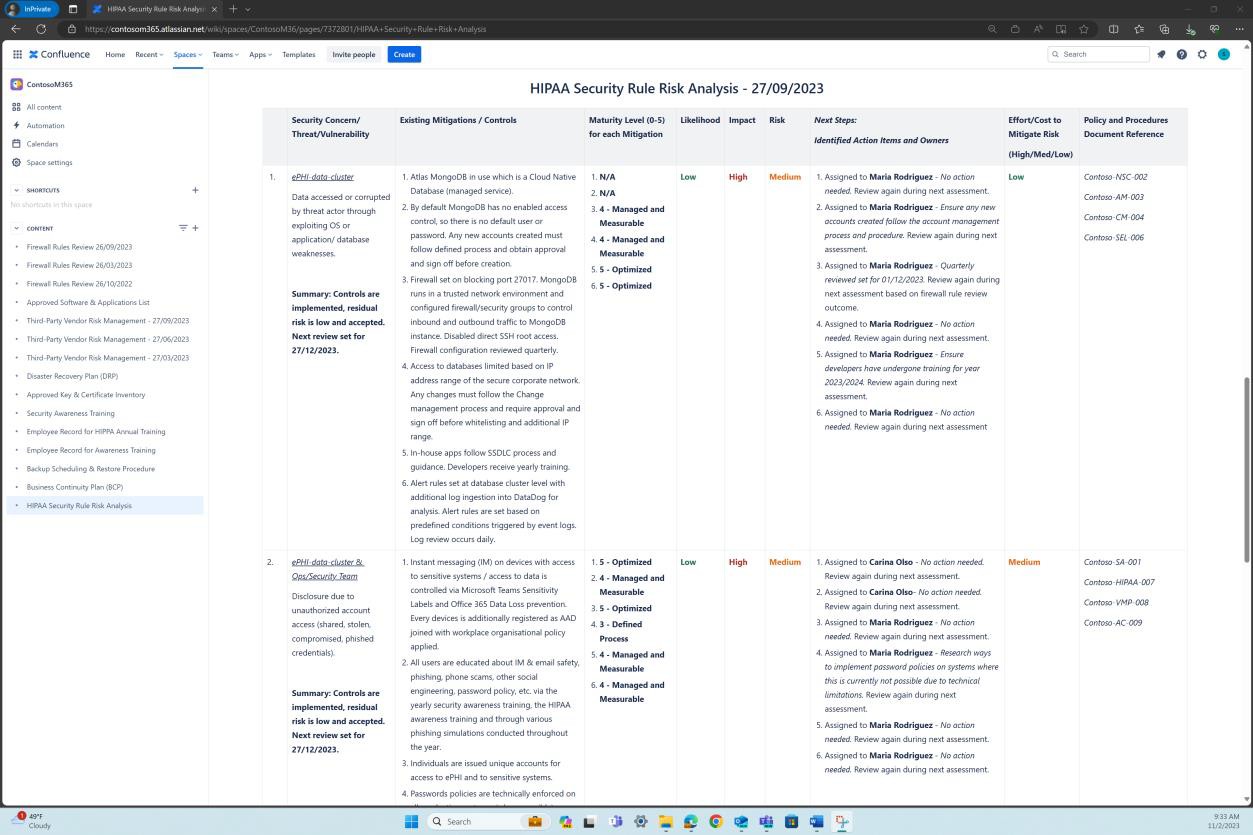Switch to the Home navigation tab

click(115, 55)
